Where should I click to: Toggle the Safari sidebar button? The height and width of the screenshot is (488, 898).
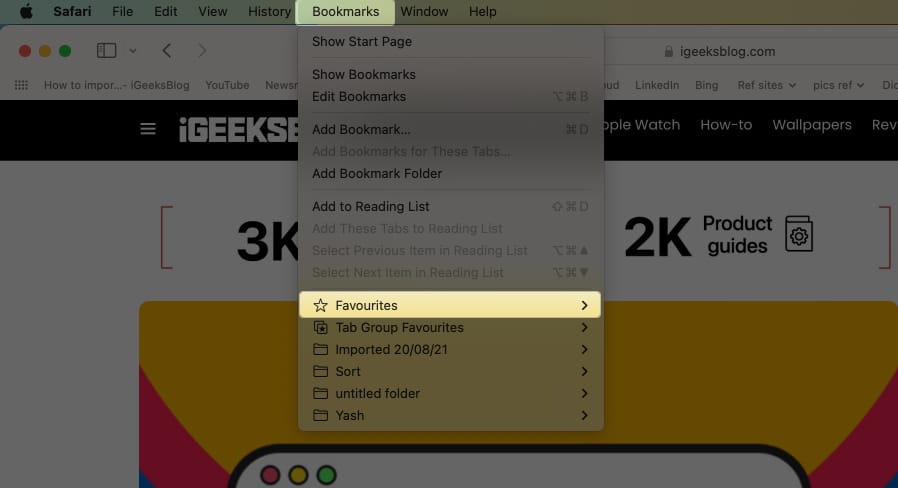tap(107, 51)
